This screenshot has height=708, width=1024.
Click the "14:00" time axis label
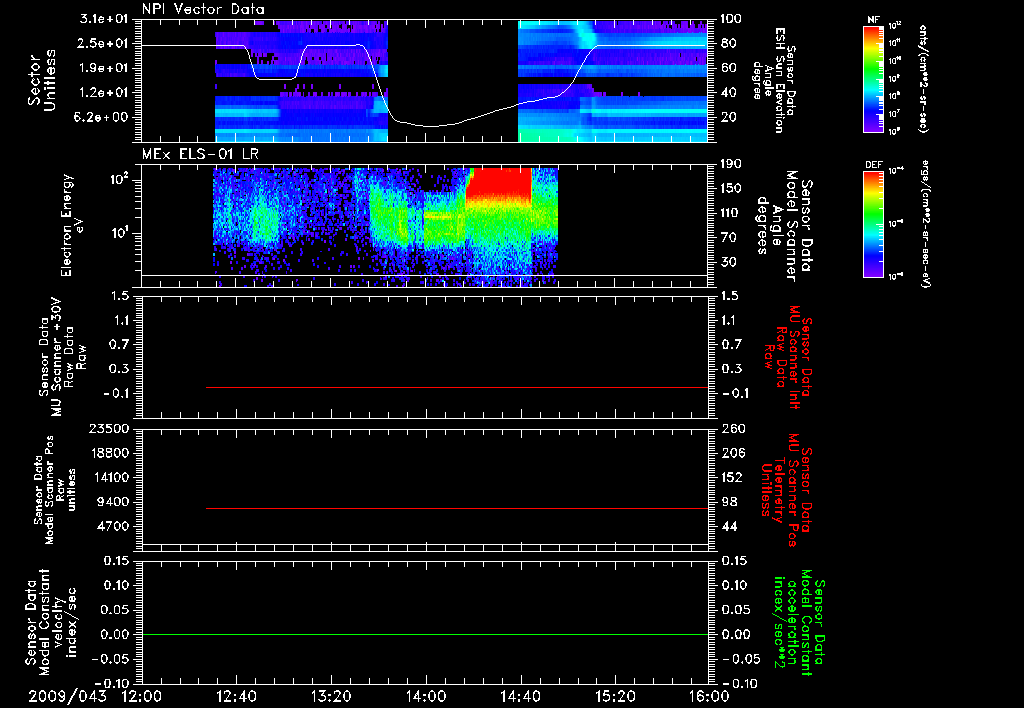[x=426, y=696]
